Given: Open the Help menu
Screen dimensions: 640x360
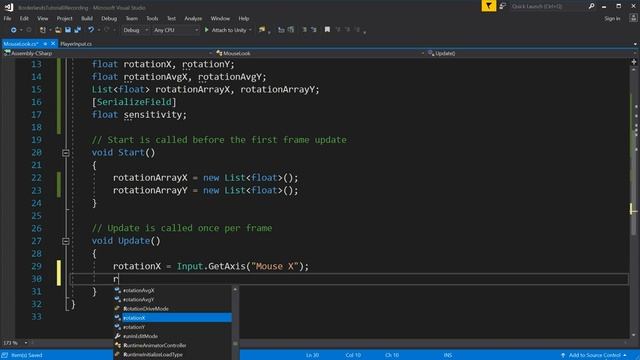Looking at the screenshot, I should click(244, 18).
